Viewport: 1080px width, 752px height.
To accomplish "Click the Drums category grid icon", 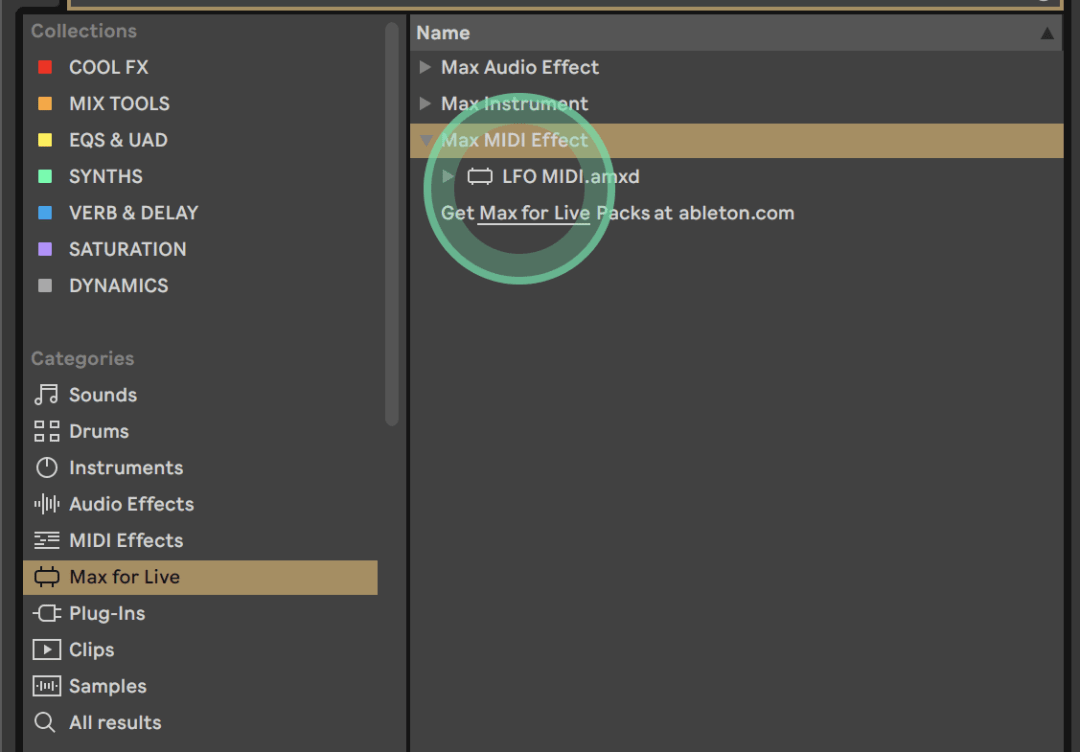I will (x=46, y=431).
